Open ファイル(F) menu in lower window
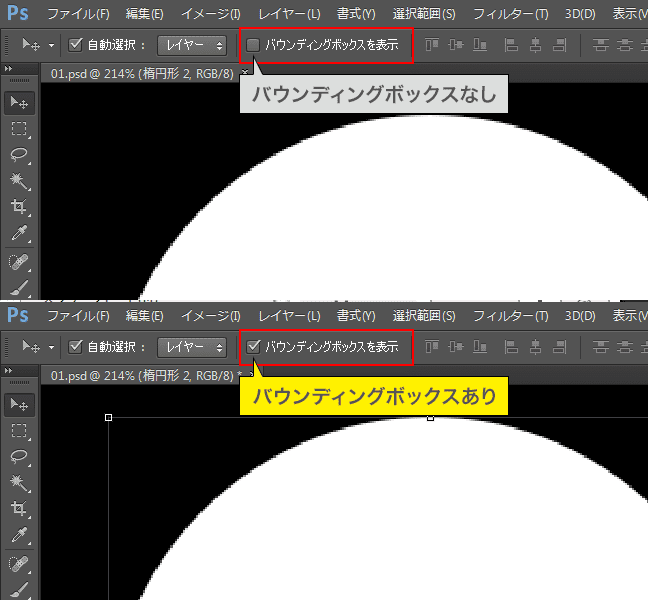 [79, 316]
